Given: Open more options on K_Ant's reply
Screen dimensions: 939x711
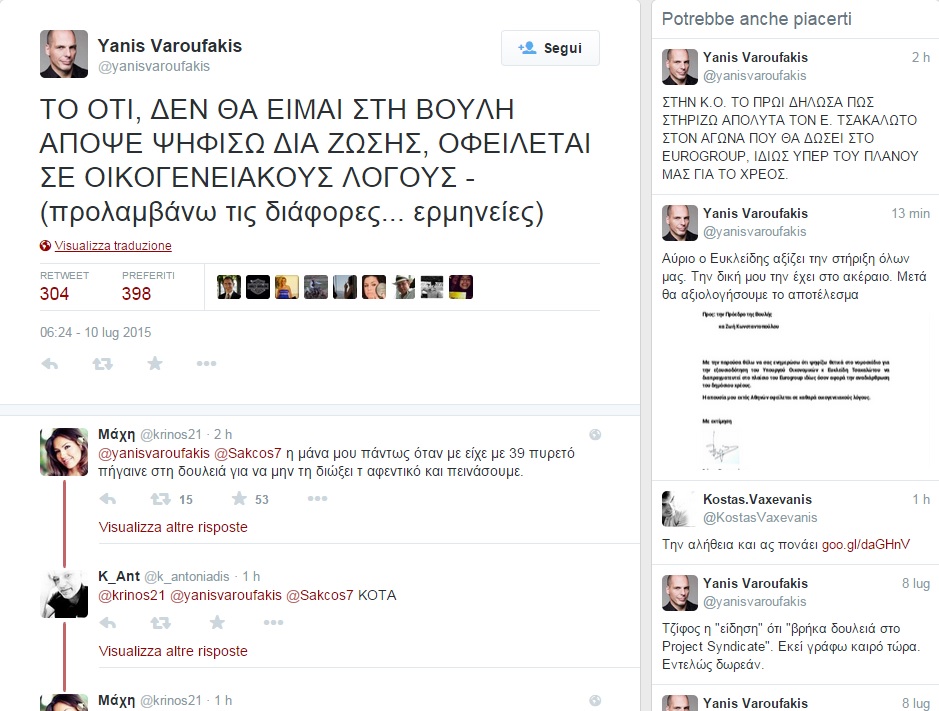Looking at the screenshot, I should point(273,622).
